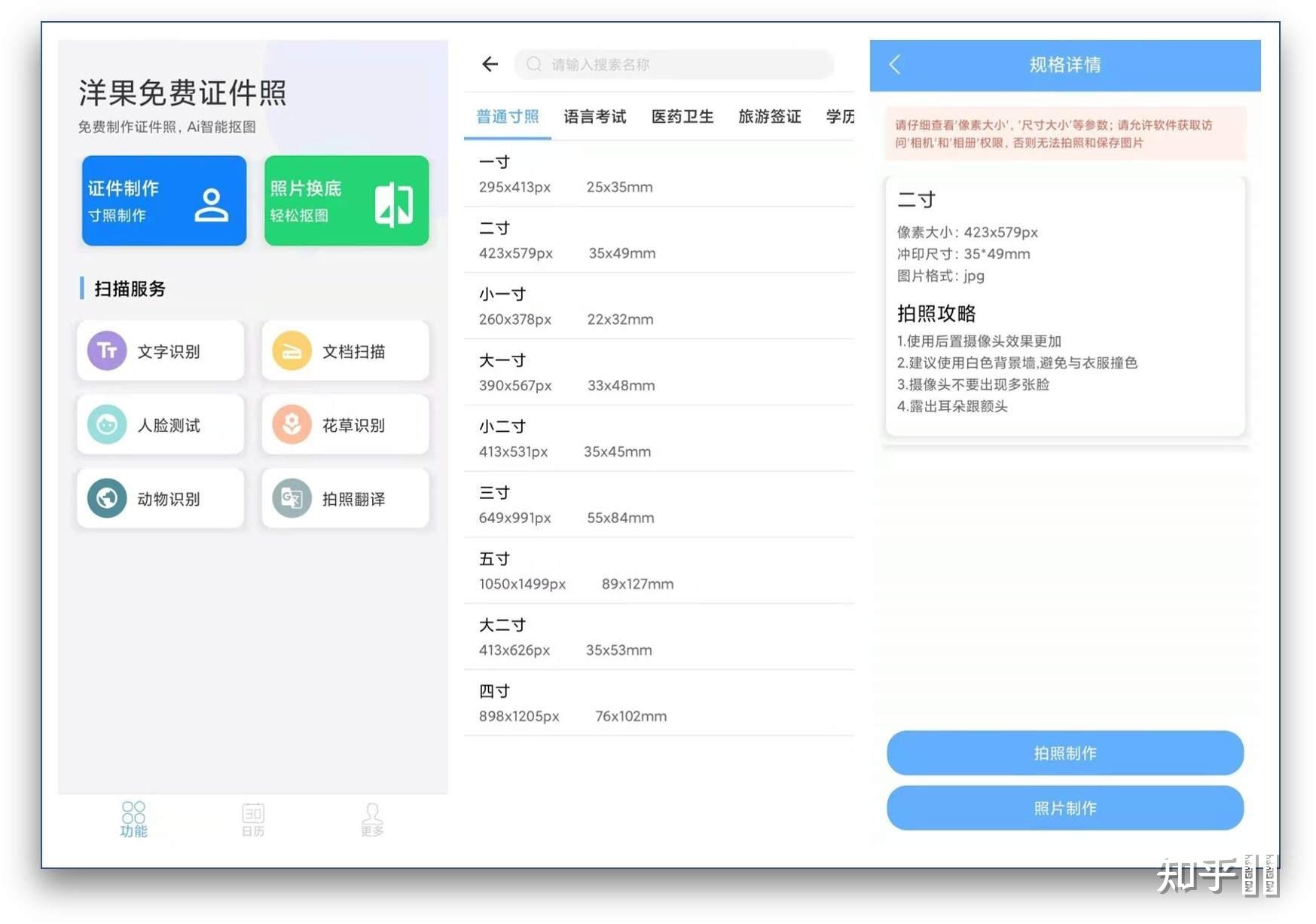
Task: Click the subtitle 免费制作证件照，Ai智能抠图
Action: (167, 127)
